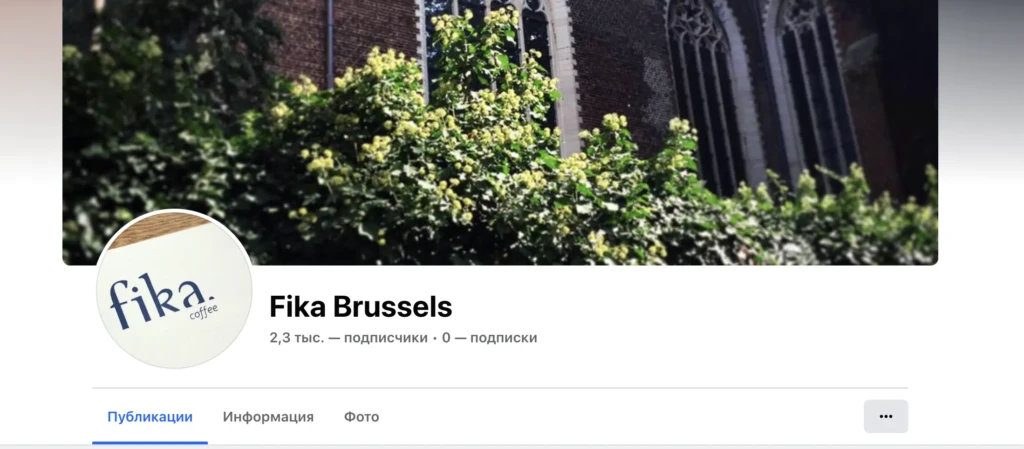Click the blue underline beneath Публикации
The height and width of the screenshot is (449, 1024).
tap(150, 442)
